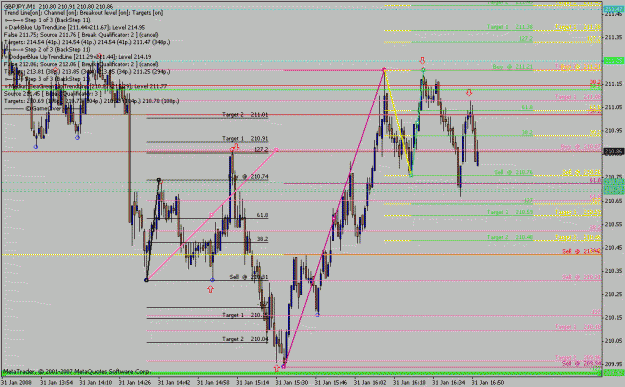The image size is (625, 387).
Task: Click the 'Step 1 of 3 (BackStep 11)' line
Action: (47, 20)
